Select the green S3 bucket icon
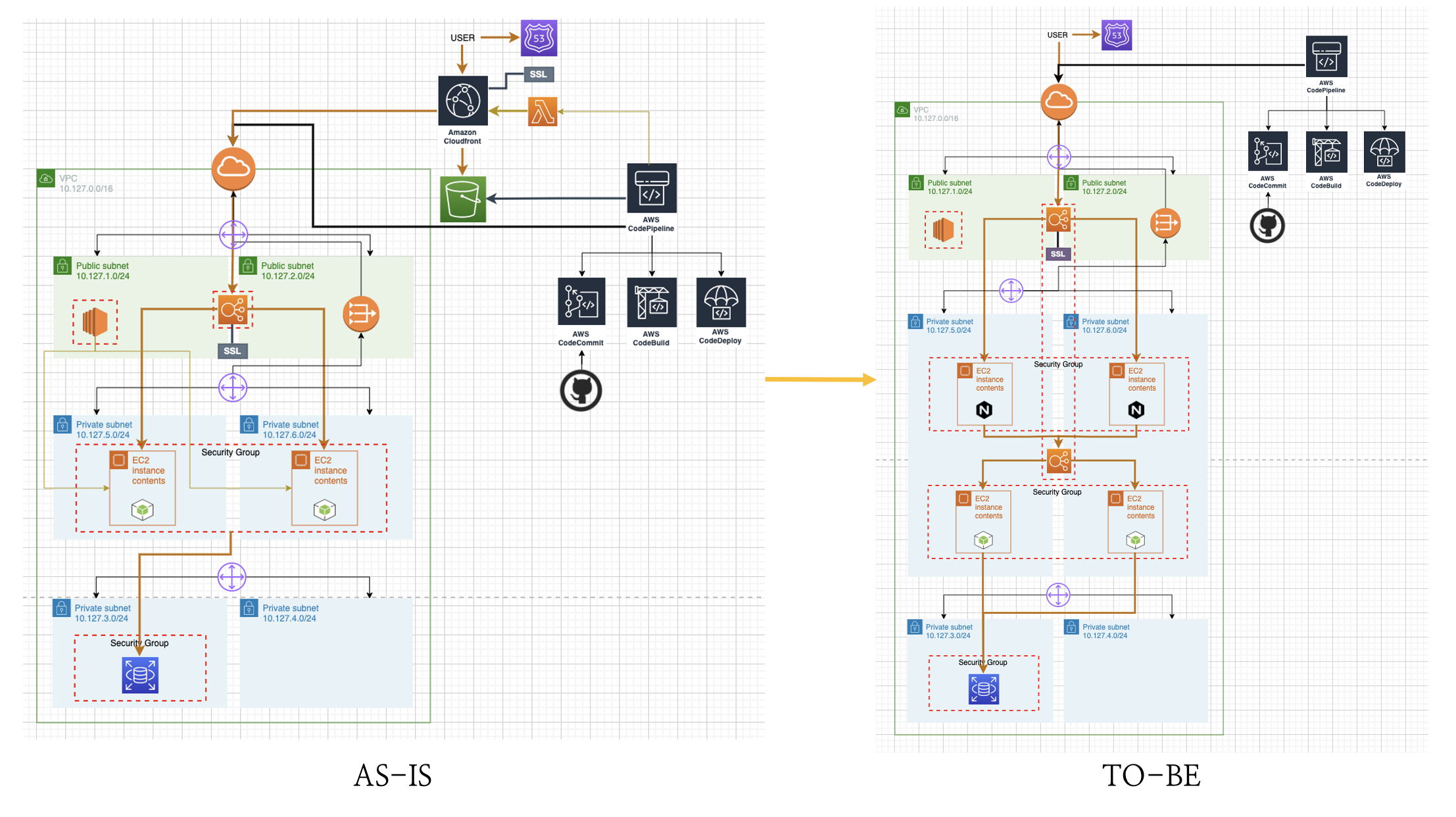The height and width of the screenshot is (817, 1456). point(463,199)
